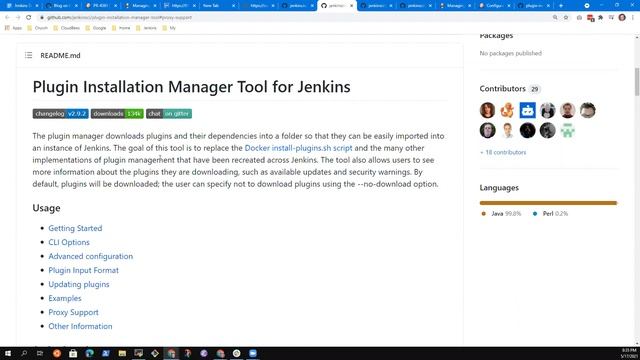640x360 pixels.
Task: Open the README table of contents icon
Action: click(28, 55)
